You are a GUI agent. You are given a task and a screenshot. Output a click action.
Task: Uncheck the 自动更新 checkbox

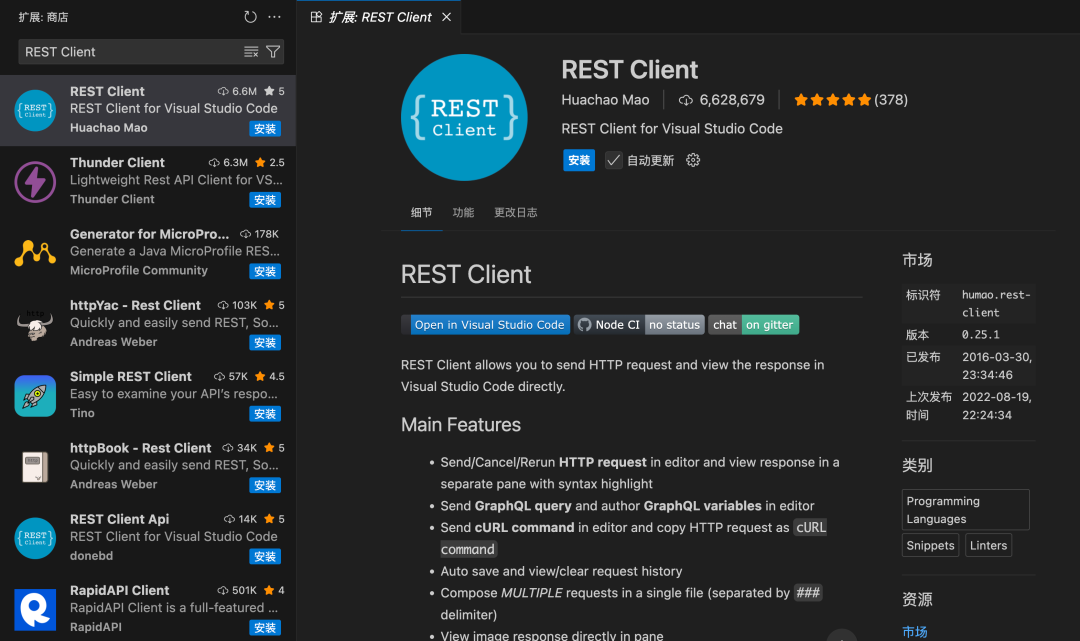coord(613,160)
